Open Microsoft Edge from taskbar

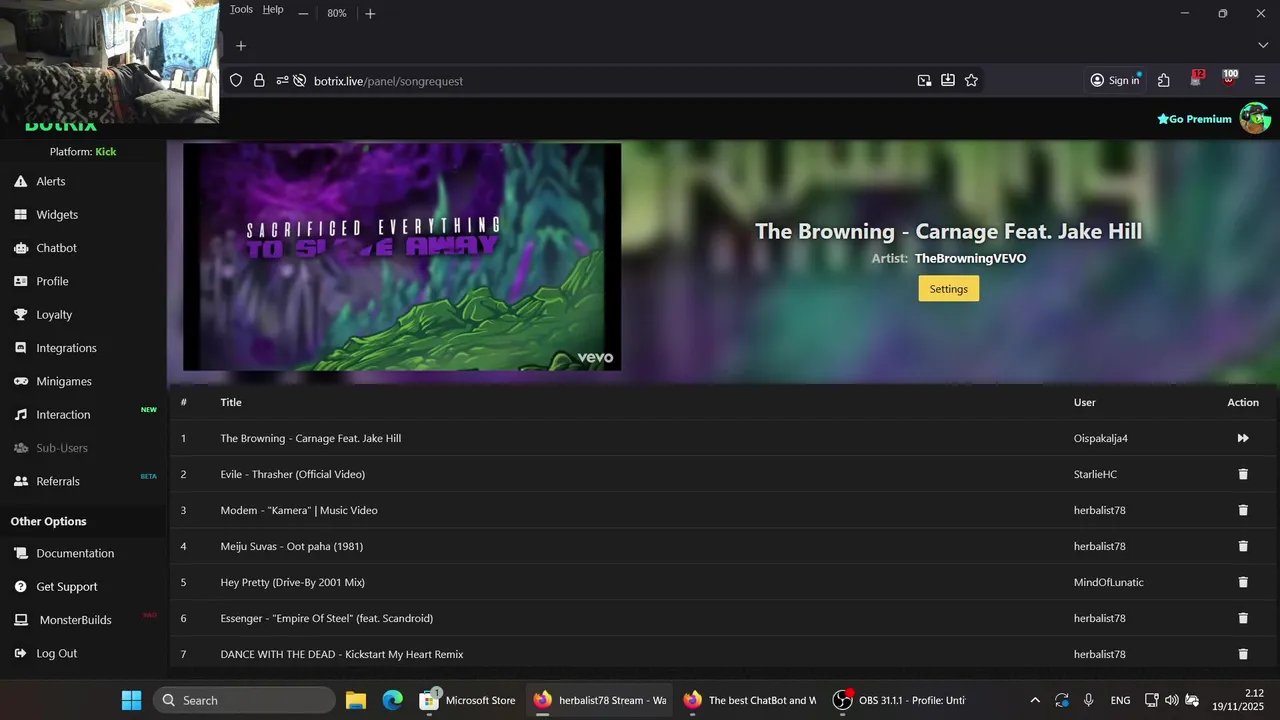pyautogui.click(x=393, y=700)
